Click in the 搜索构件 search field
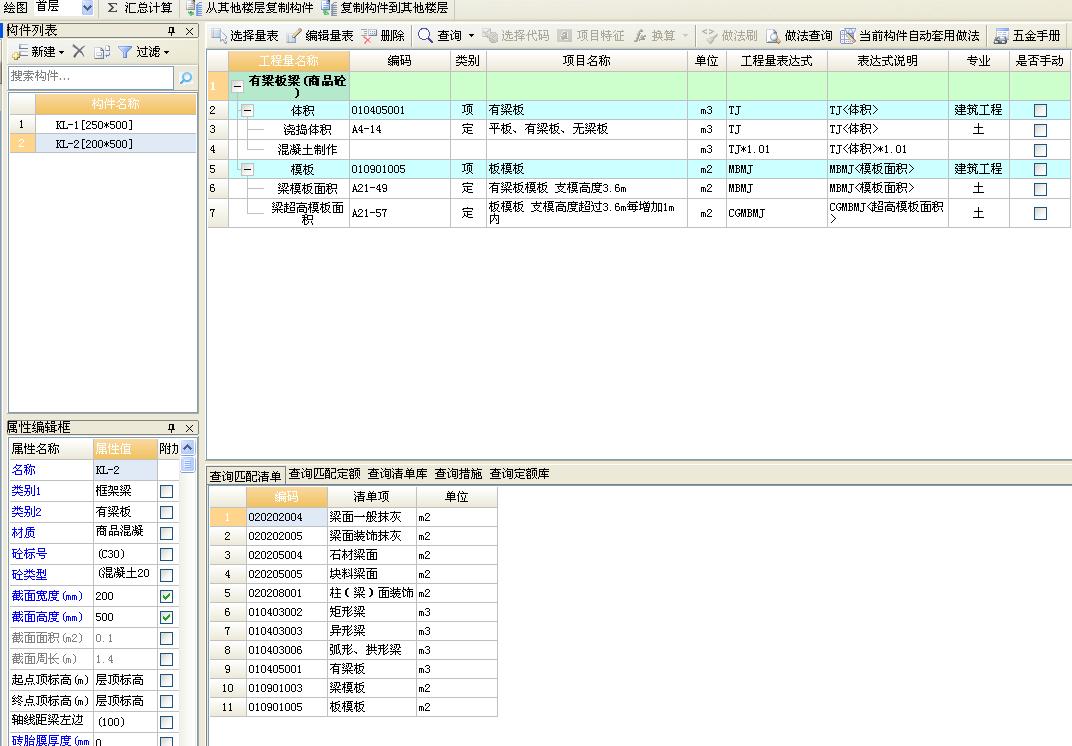 [x=91, y=77]
